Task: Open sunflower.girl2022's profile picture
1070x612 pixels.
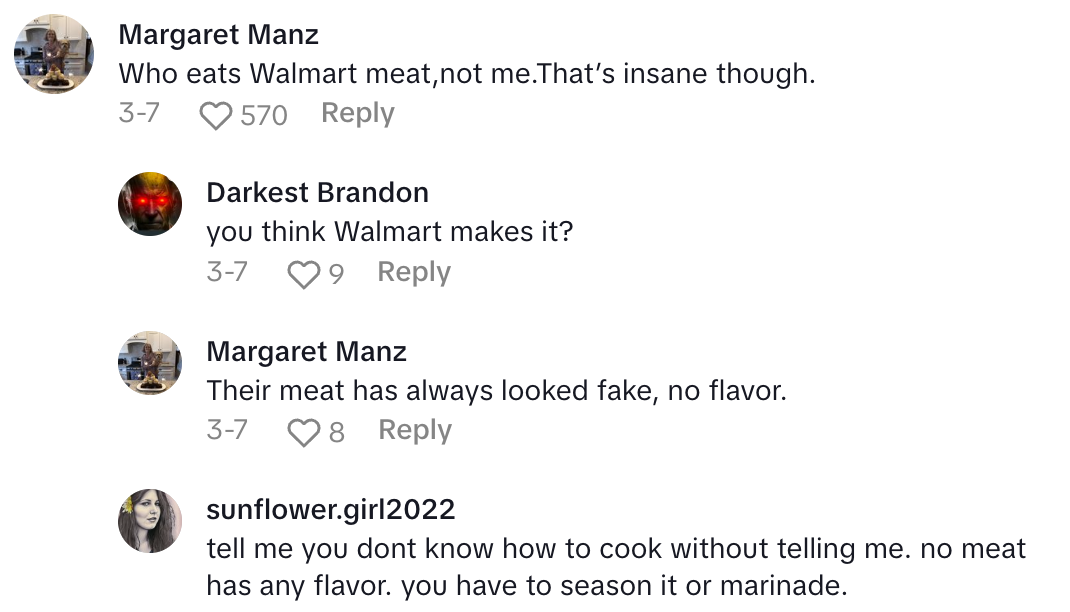Action: (150, 521)
